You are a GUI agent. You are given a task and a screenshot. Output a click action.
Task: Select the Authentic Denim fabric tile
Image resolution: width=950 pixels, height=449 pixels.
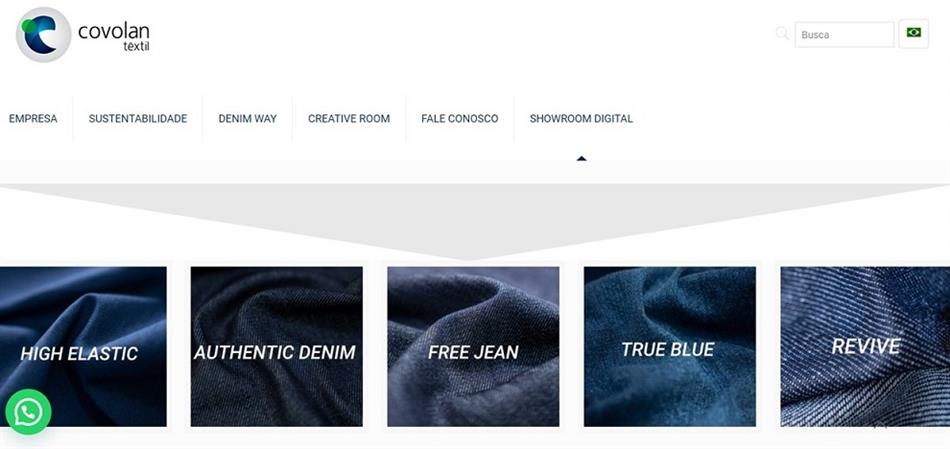tap(276, 347)
